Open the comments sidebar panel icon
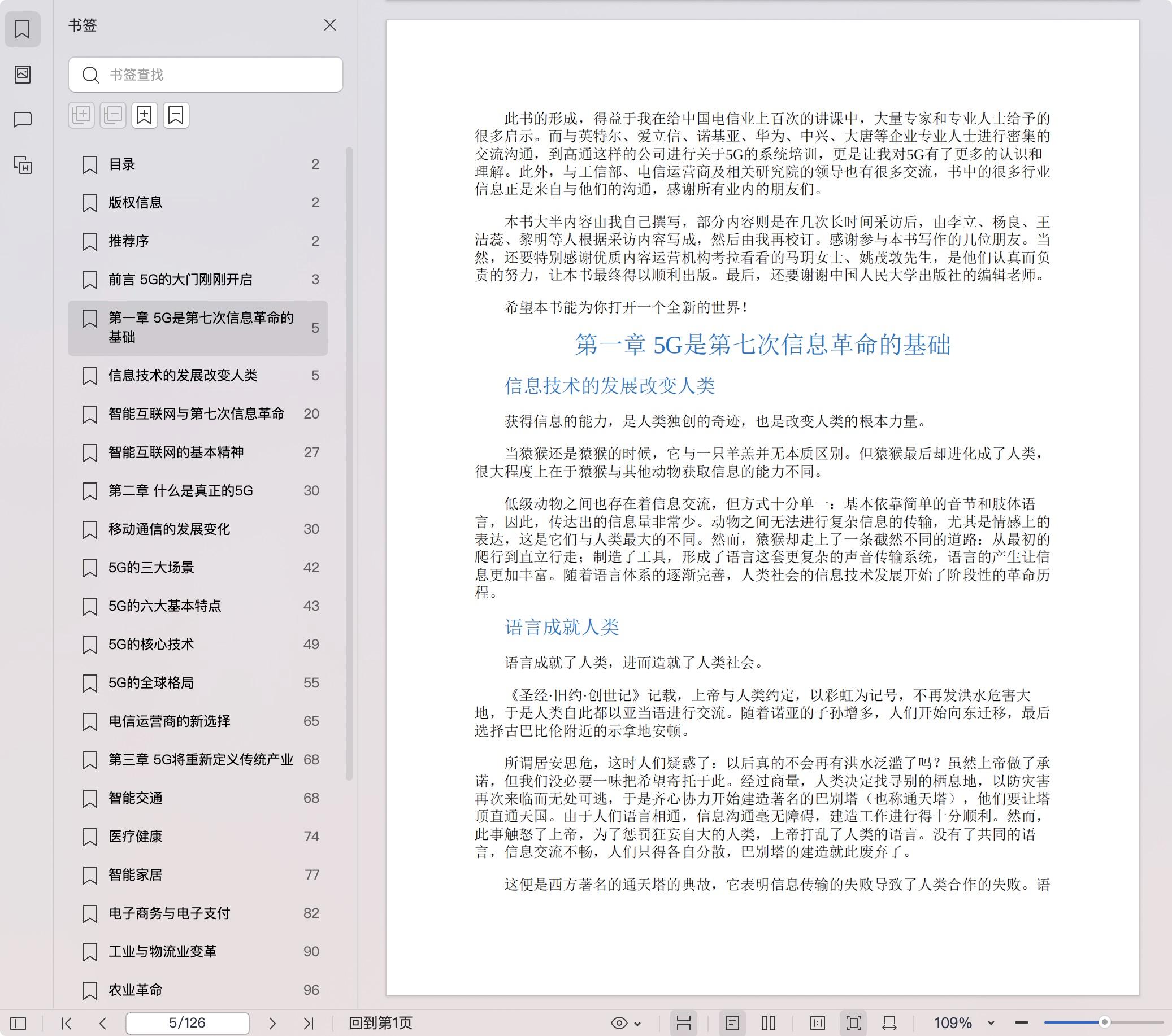This screenshot has width=1172, height=1036. pyautogui.click(x=23, y=120)
